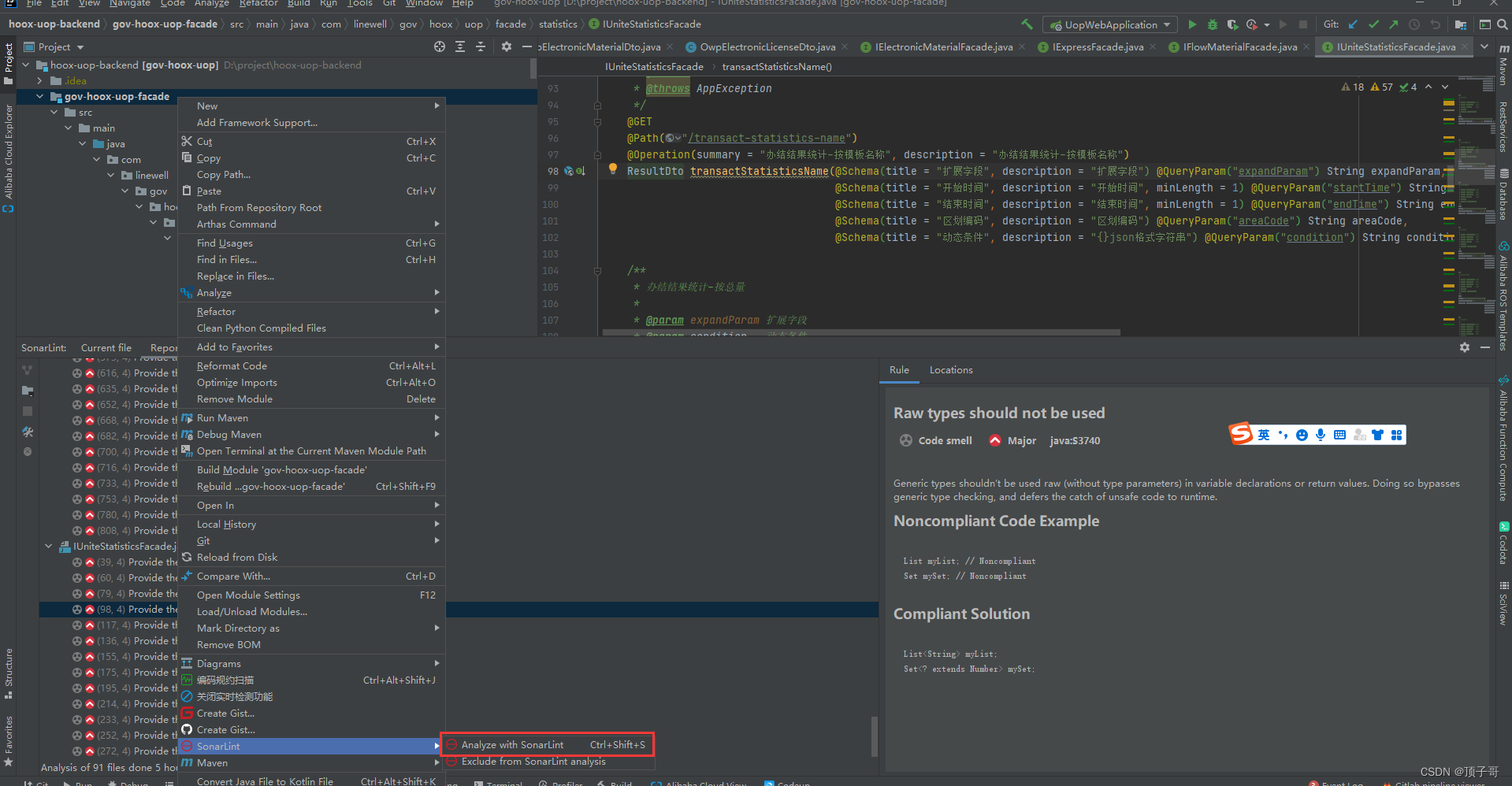Click the SonarLint wrench configure icon
Image resolution: width=1512 pixels, height=786 pixels.
28,432
